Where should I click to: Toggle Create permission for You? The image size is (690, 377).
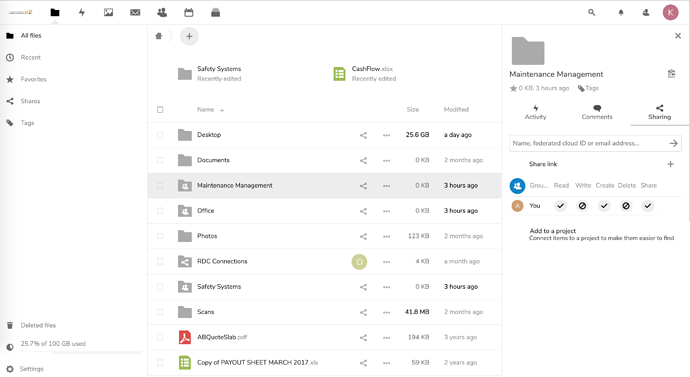[604, 206]
